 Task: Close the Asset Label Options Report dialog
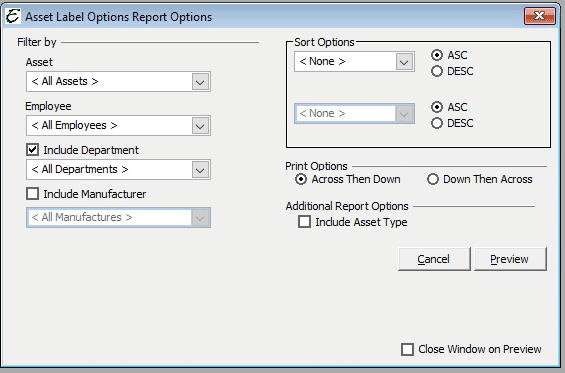click(539, 16)
